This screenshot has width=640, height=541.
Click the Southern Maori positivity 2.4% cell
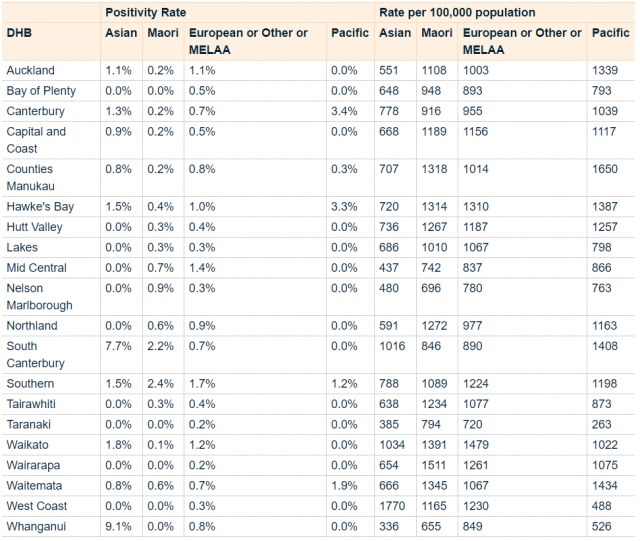pos(160,384)
